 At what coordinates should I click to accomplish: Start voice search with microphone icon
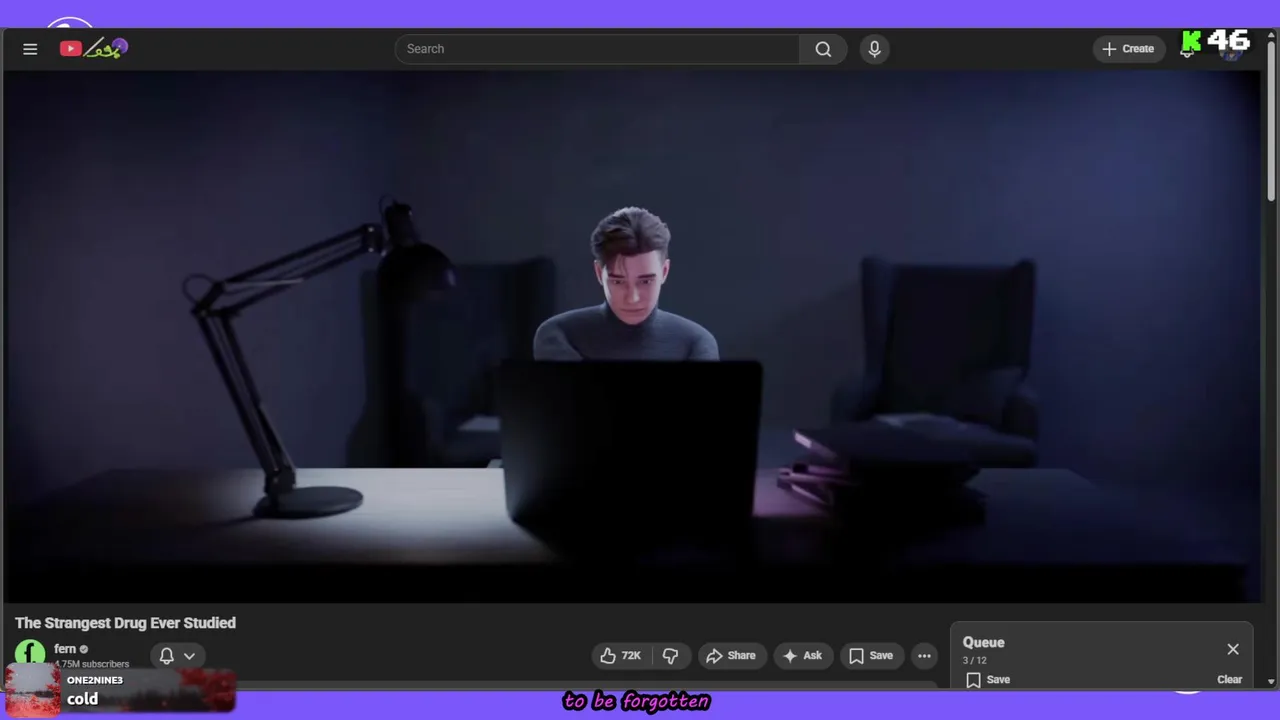(x=875, y=49)
